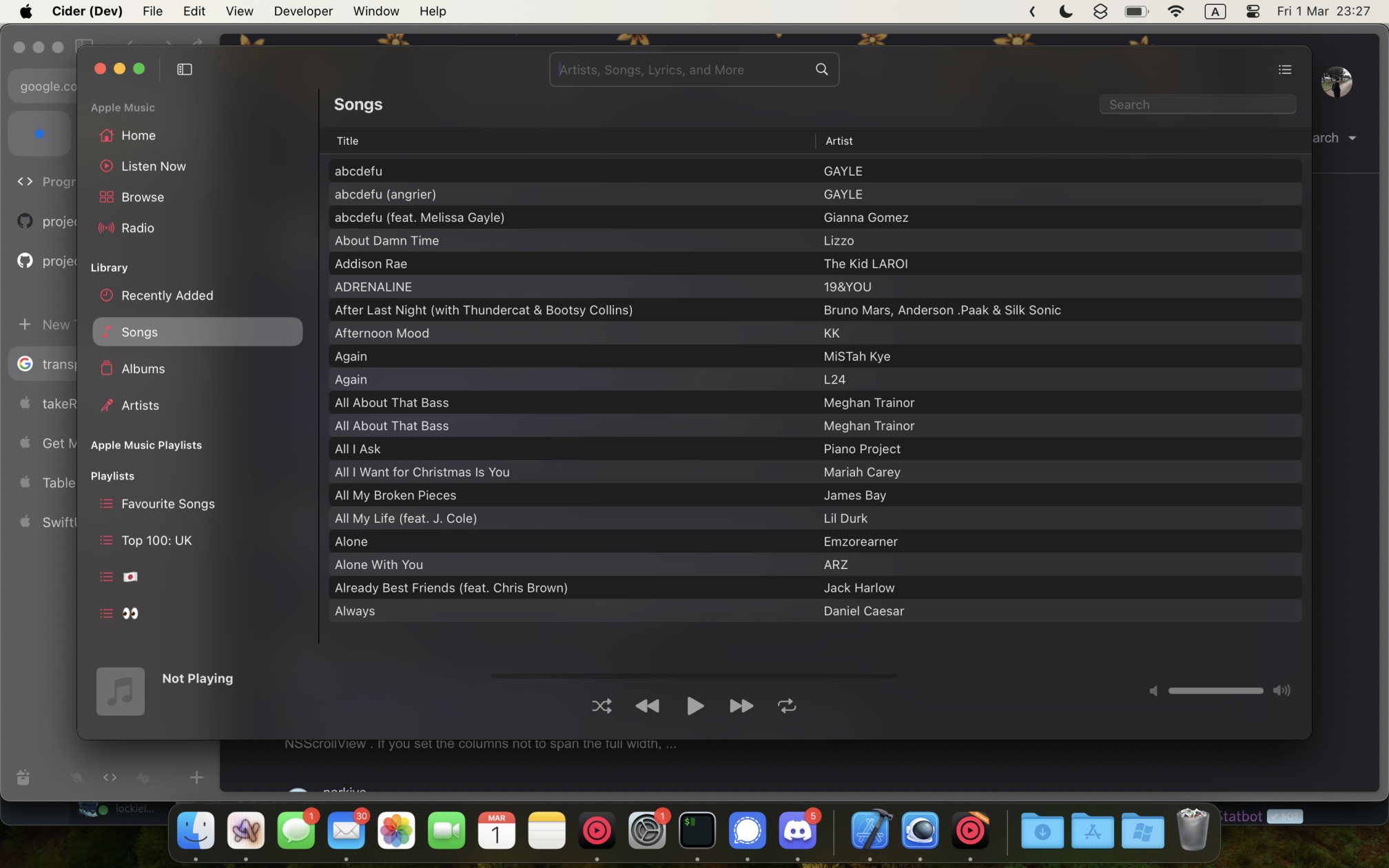1389x868 pixels.
Task: Open the Edit menu
Action: [194, 11]
